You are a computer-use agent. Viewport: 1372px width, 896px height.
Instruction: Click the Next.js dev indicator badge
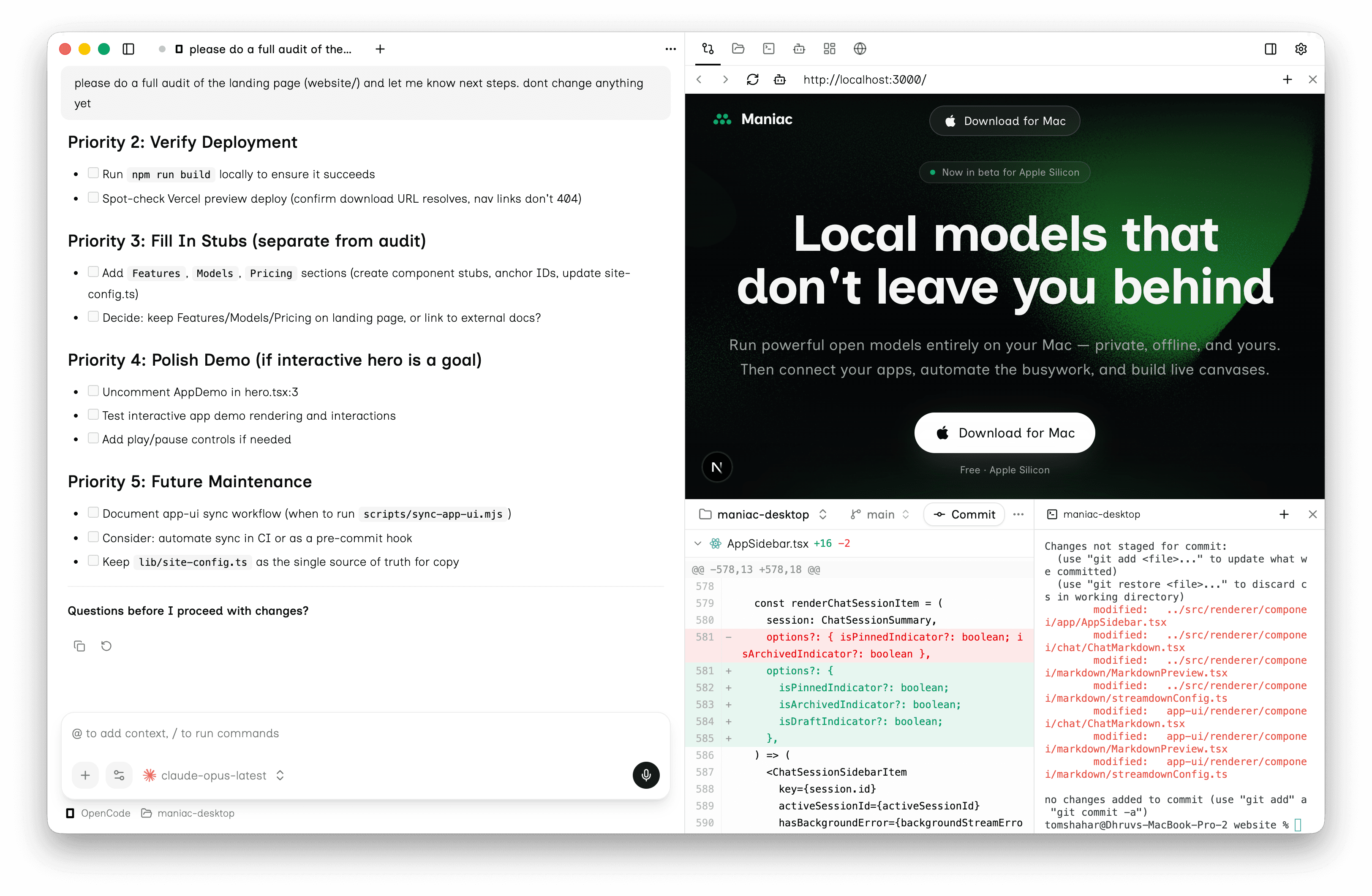point(717,467)
